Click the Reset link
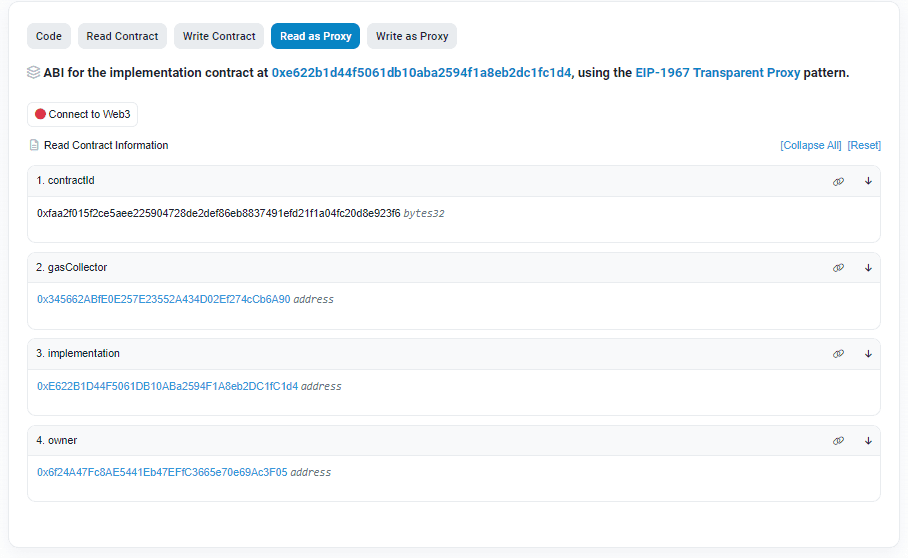This screenshot has width=908, height=558. click(x=864, y=145)
